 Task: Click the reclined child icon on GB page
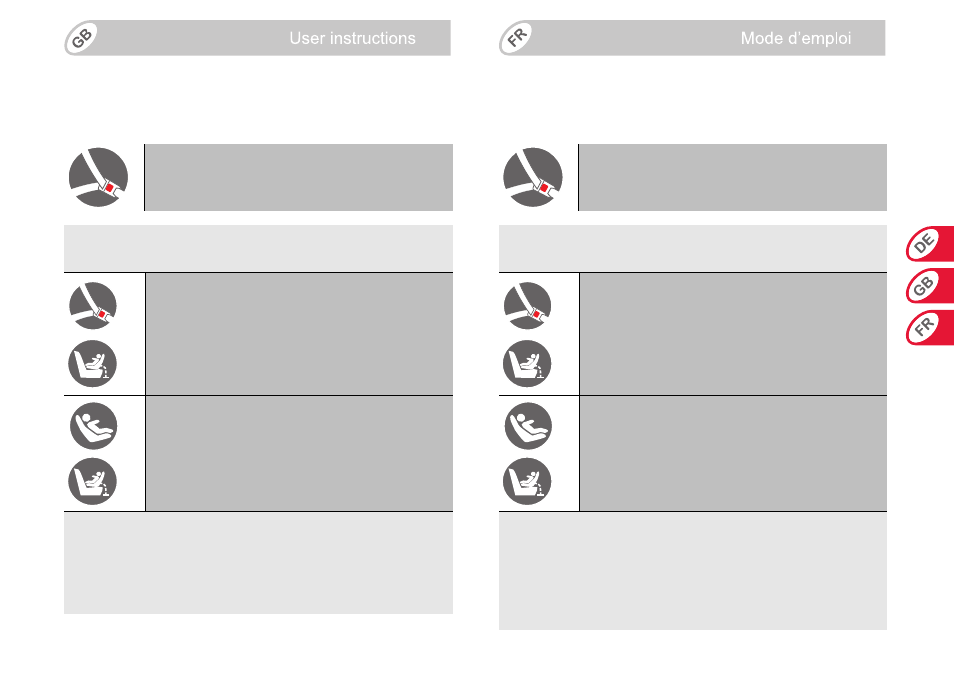94,426
